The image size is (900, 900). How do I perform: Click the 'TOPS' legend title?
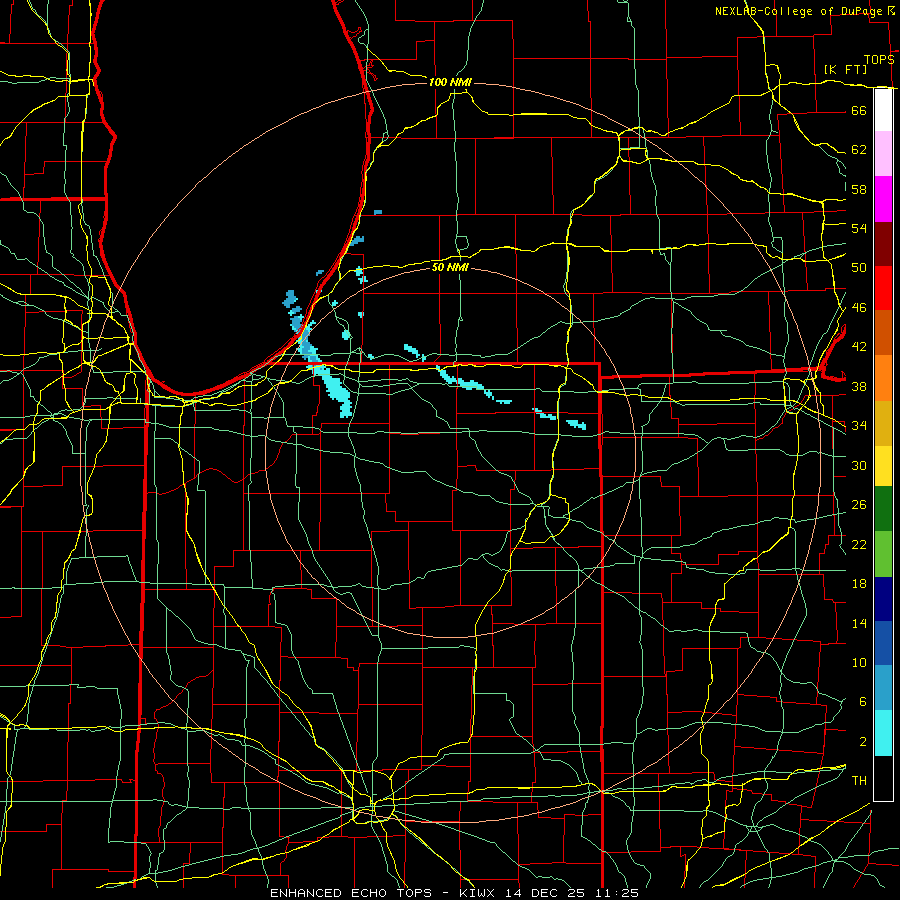tap(879, 60)
